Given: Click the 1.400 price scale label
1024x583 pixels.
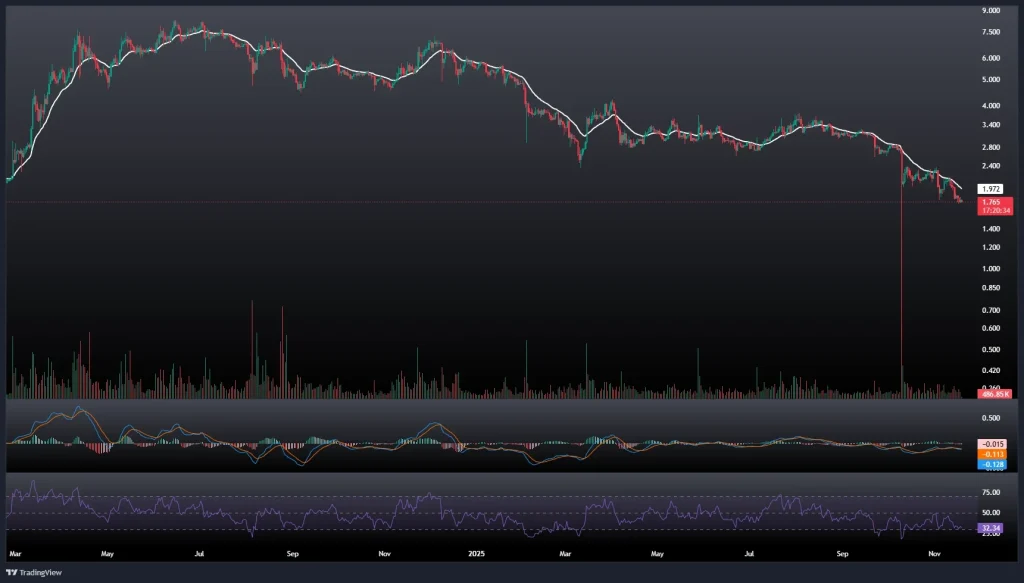Looking at the screenshot, I should (x=991, y=229).
